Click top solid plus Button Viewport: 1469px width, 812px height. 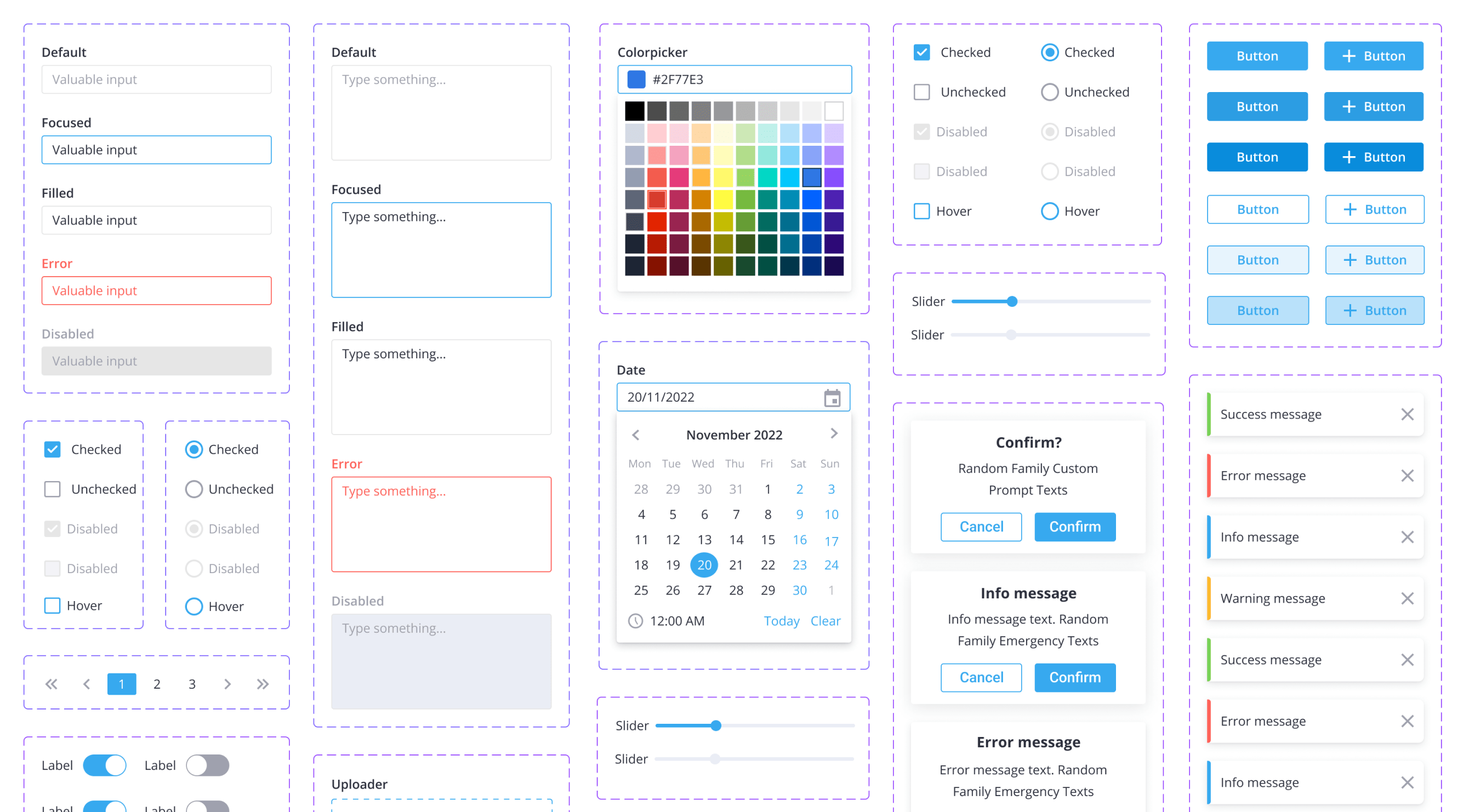(1374, 56)
